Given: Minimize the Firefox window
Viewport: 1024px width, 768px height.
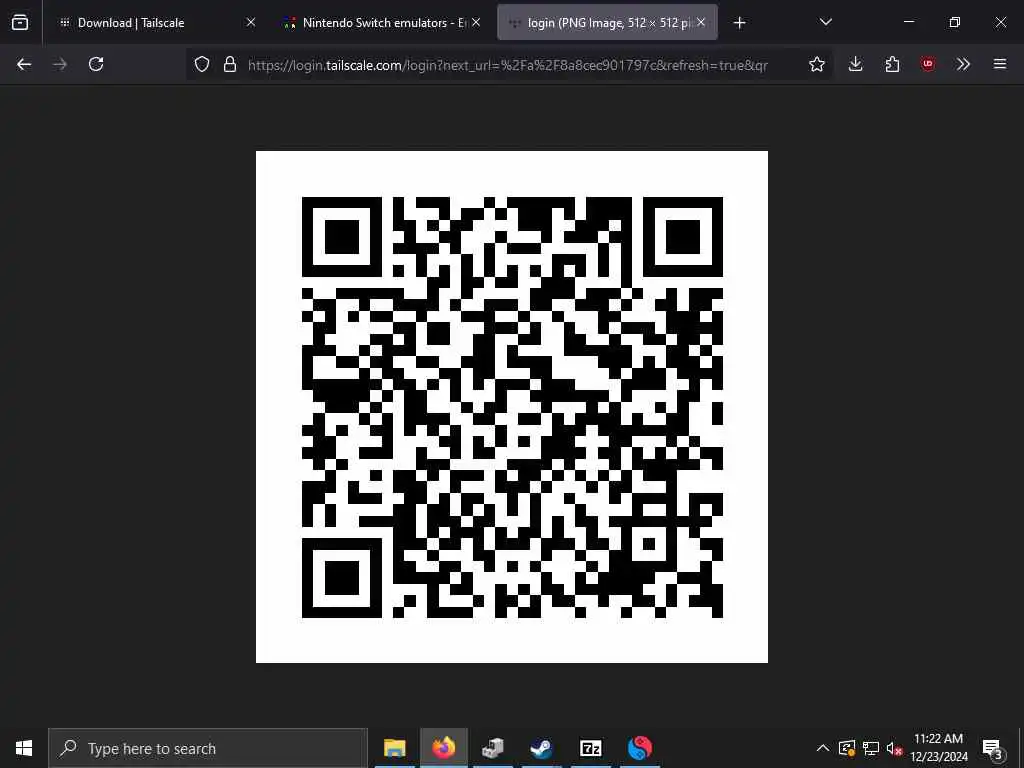Looking at the screenshot, I should (x=909, y=22).
